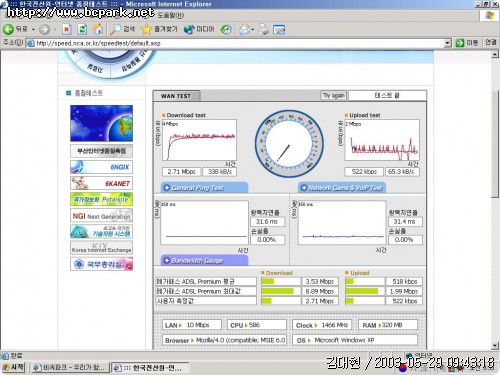Click the RAM 320 MB info box
The image size is (500, 375).
388,325
